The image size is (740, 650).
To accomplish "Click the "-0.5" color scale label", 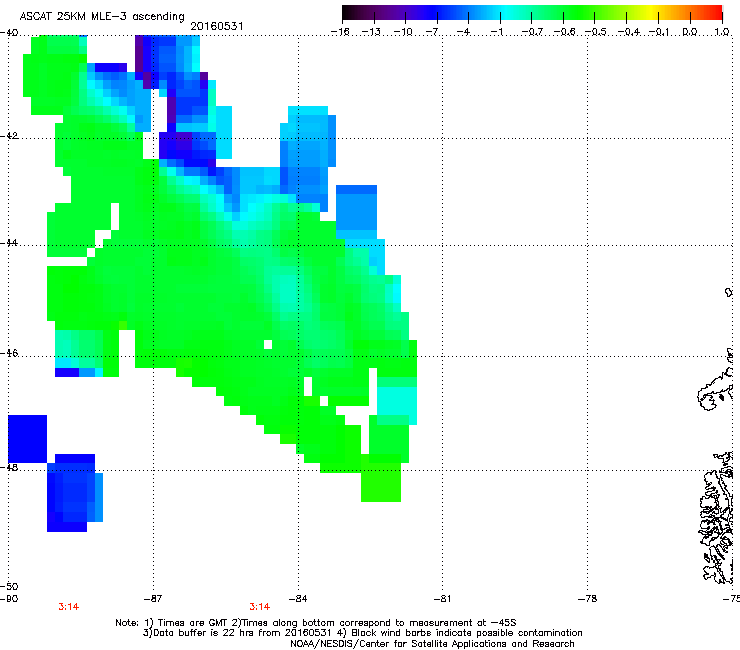I will 596,32.
